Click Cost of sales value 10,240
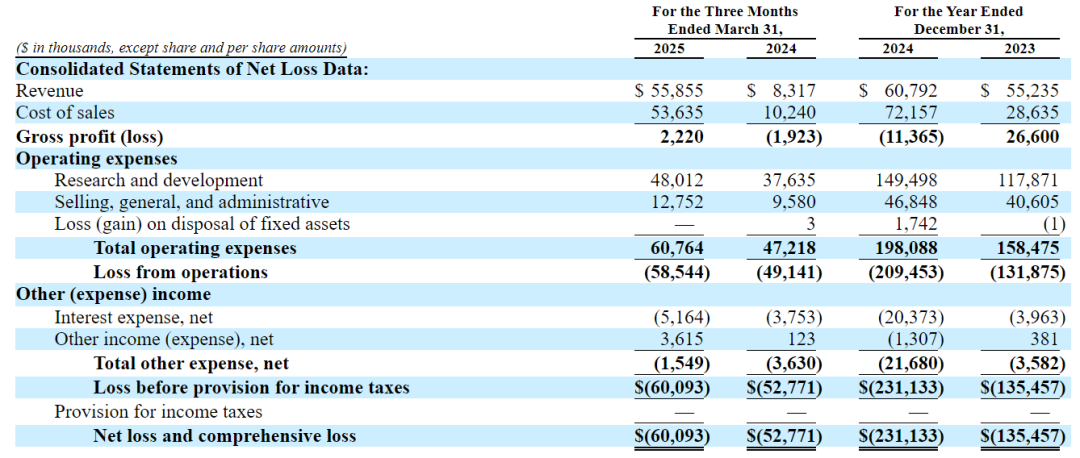This screenshot has width=1080, height=458. point(789,112)
